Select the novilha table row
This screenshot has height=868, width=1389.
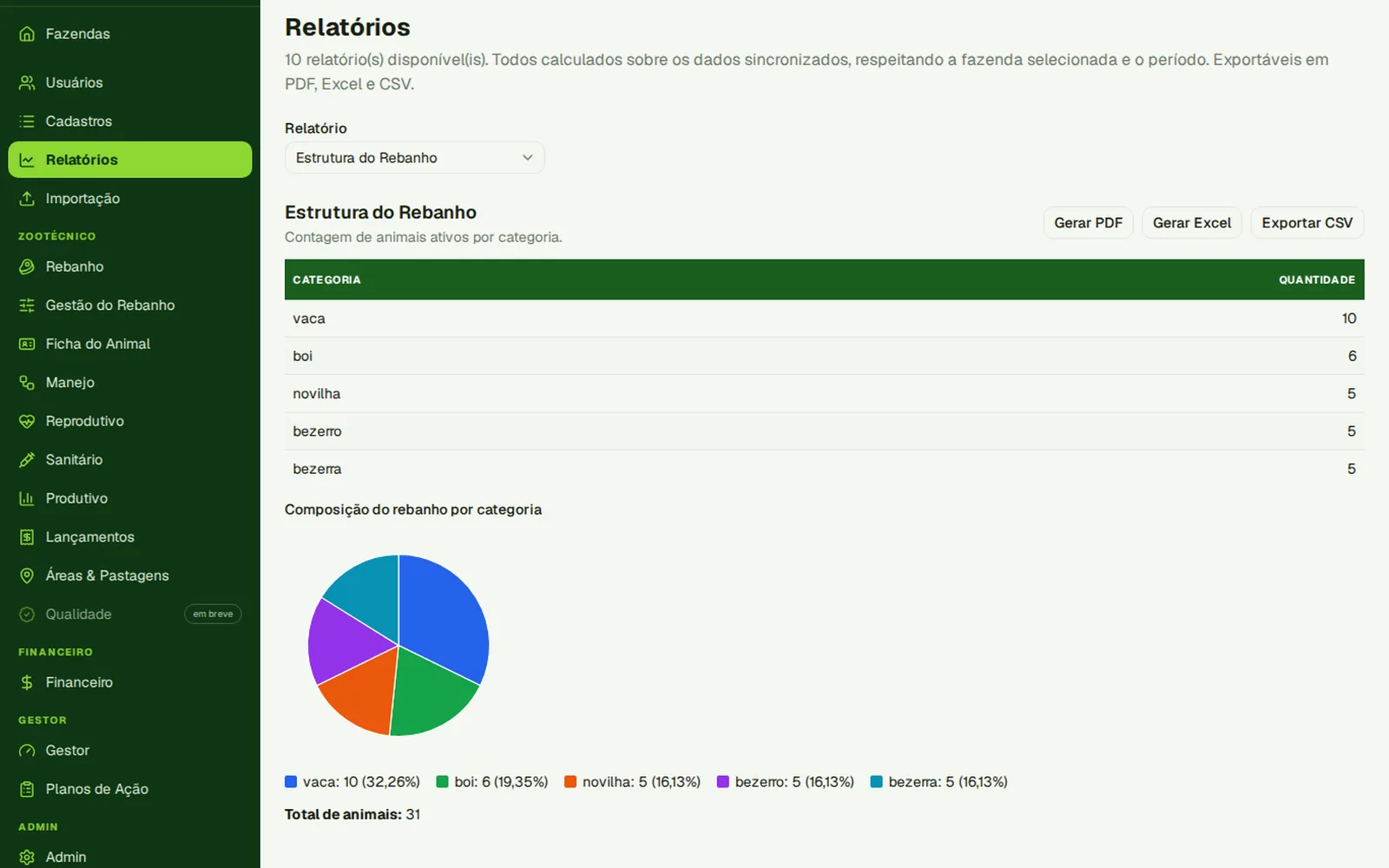click(825, 394)
